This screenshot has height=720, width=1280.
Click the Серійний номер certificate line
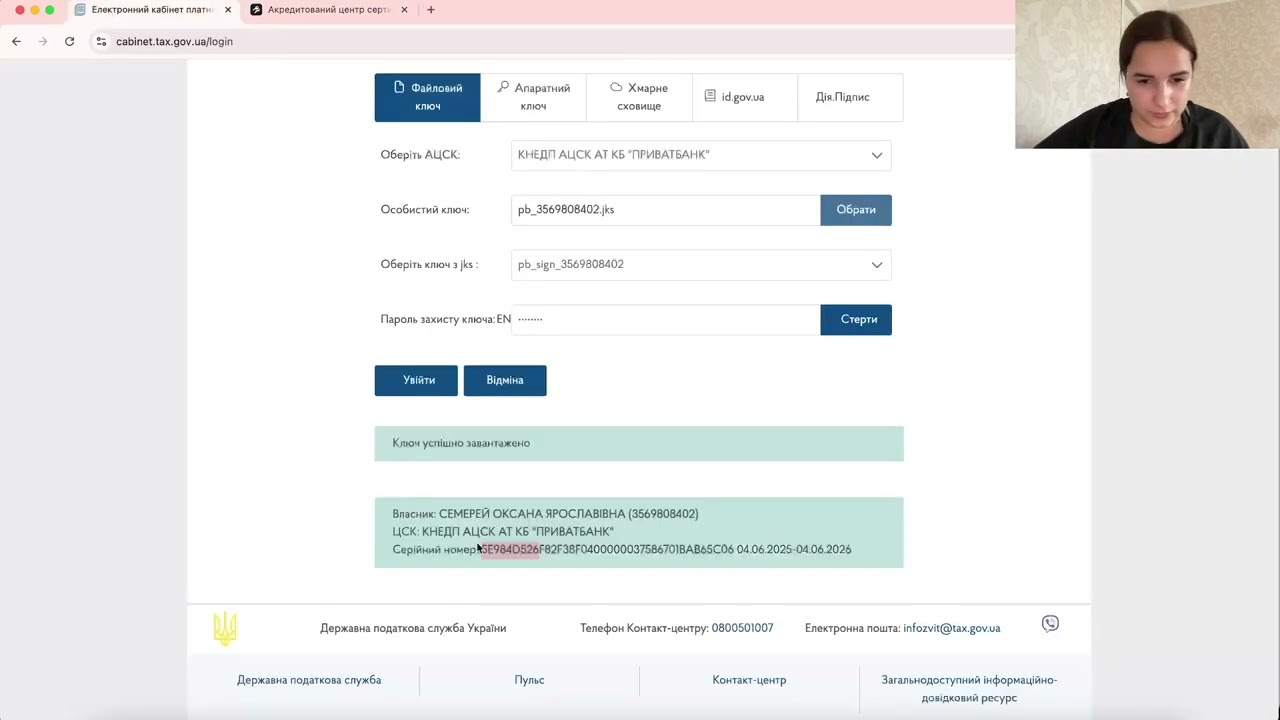(x=622, y=550)
